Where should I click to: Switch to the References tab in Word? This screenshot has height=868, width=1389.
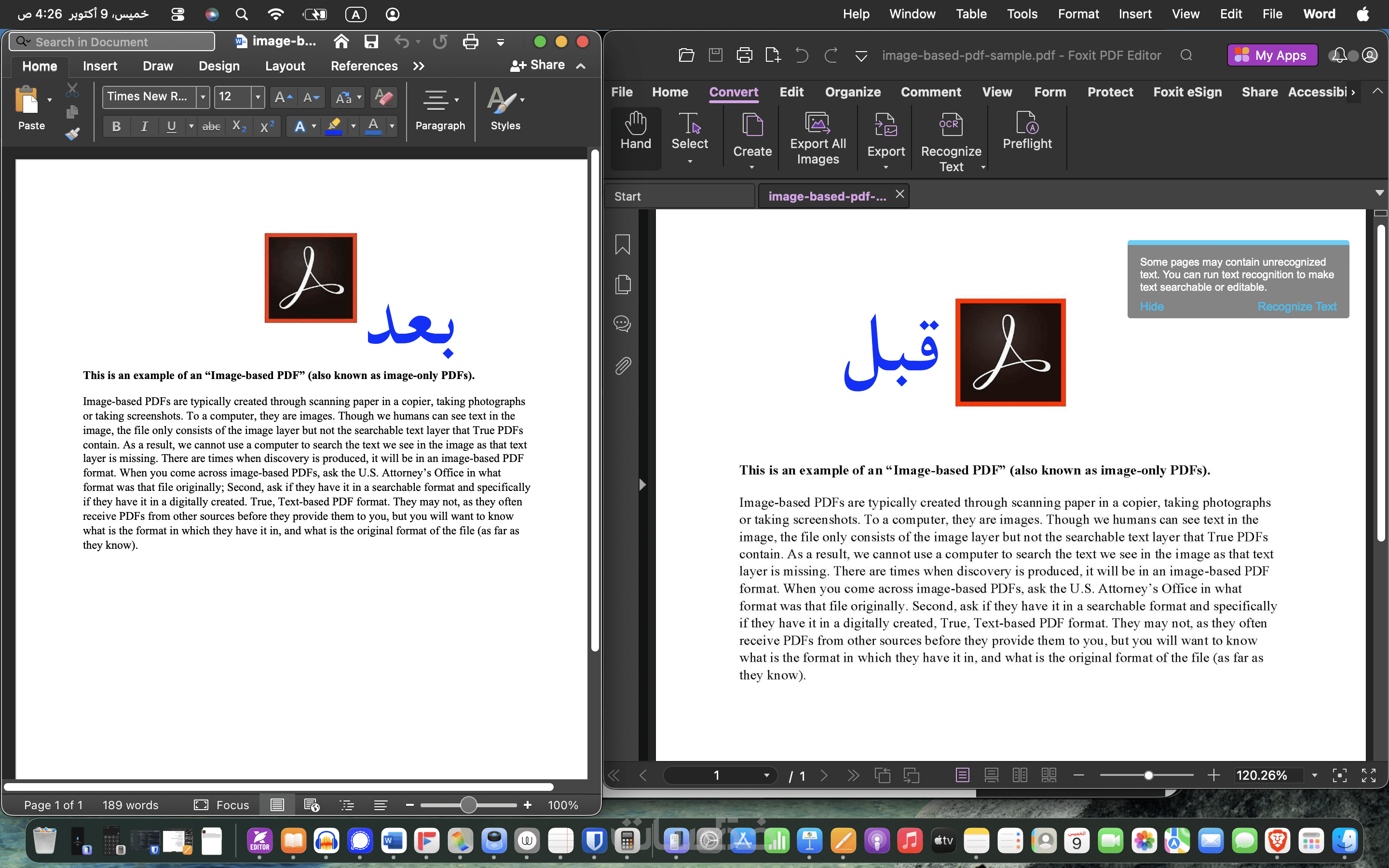[364, 66]
